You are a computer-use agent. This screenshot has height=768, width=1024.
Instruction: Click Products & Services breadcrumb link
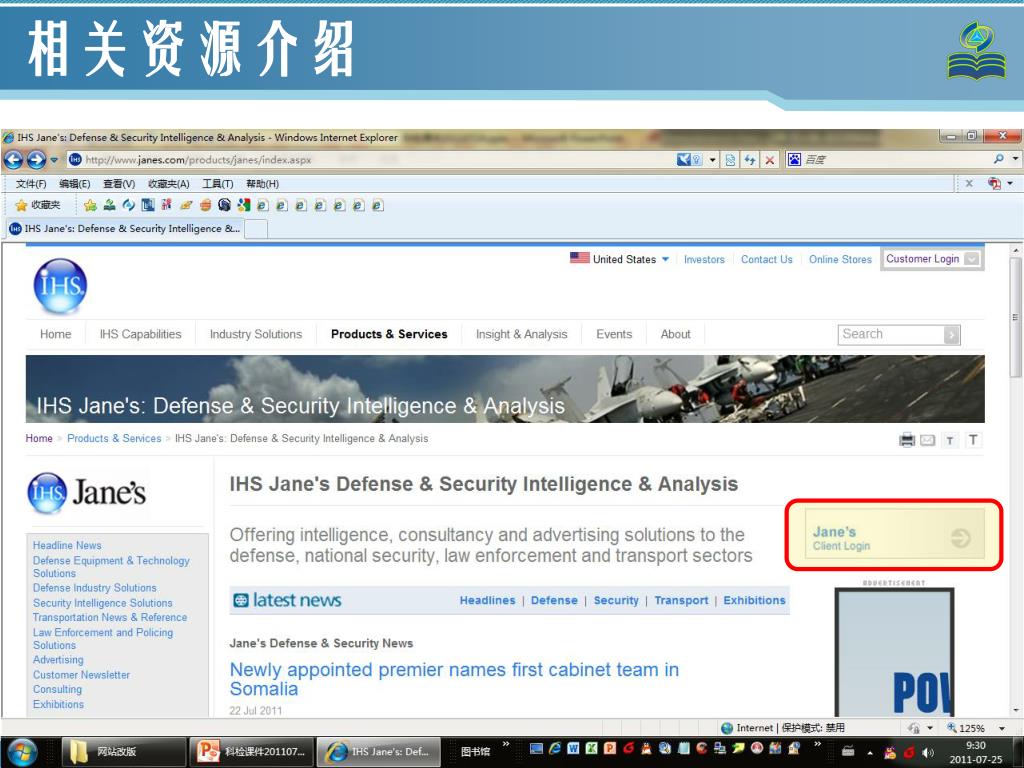pos(114,438)
